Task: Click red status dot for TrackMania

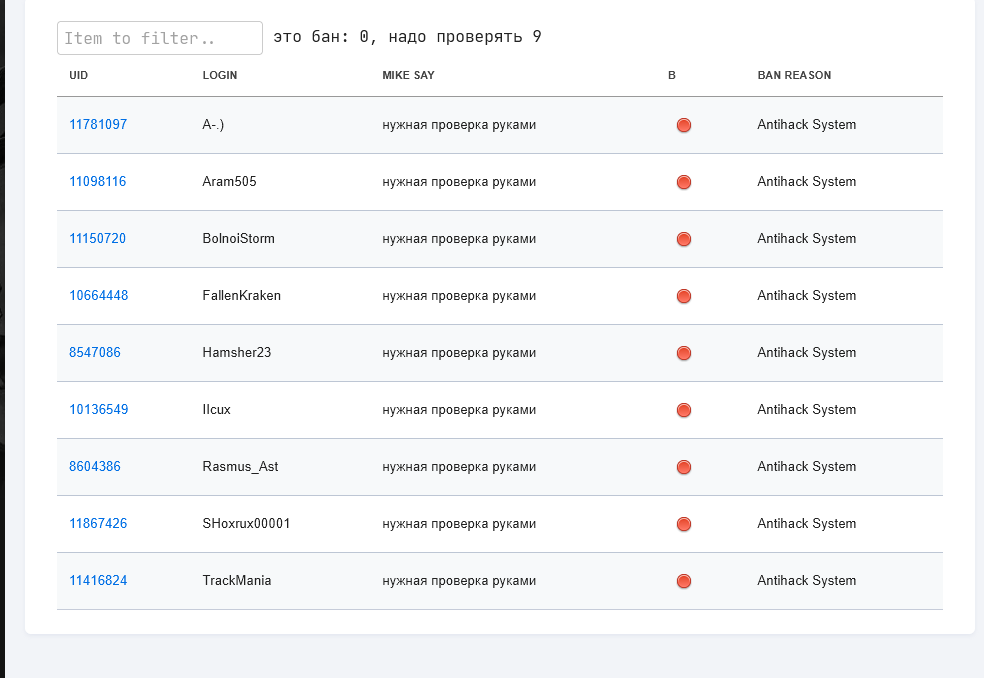Action: (x=684, y=581)
